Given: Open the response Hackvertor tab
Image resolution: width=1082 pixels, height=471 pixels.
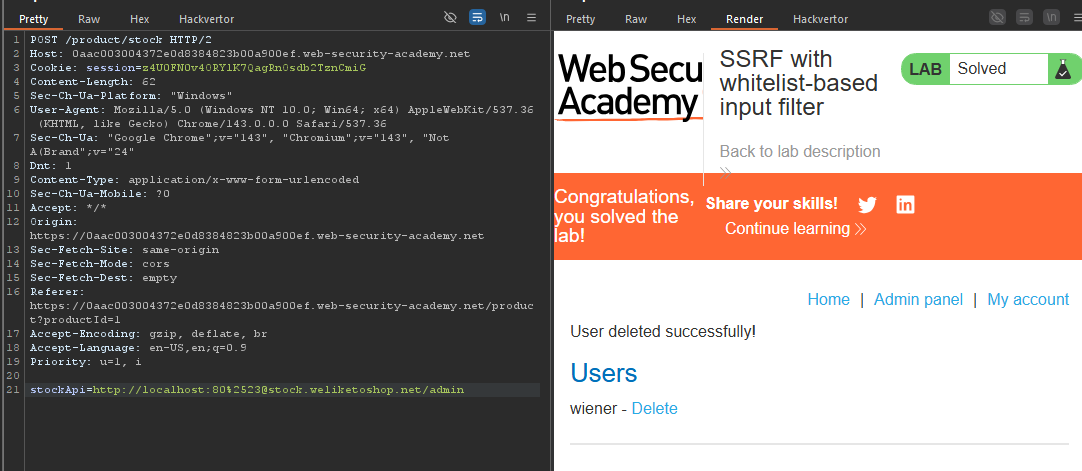Looking at the screenshot, I should point(820,19).
